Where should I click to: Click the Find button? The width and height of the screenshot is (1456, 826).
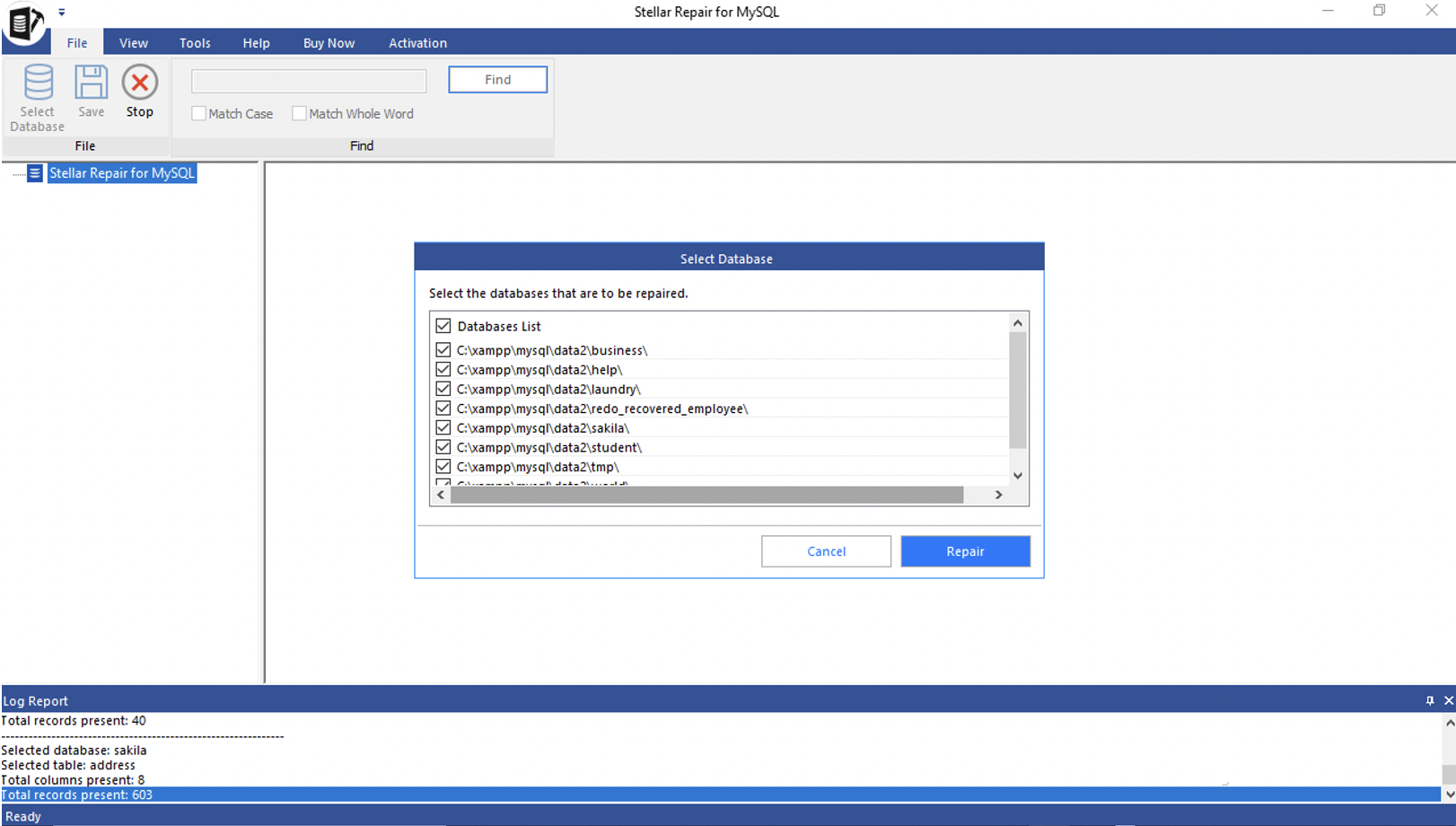pos(497,79)
